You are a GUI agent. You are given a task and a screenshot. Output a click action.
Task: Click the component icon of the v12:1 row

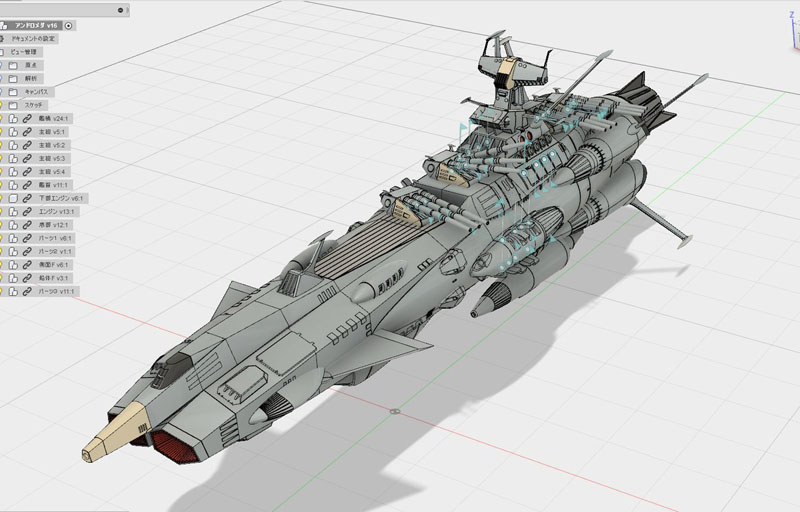click(x=14, y=225)
